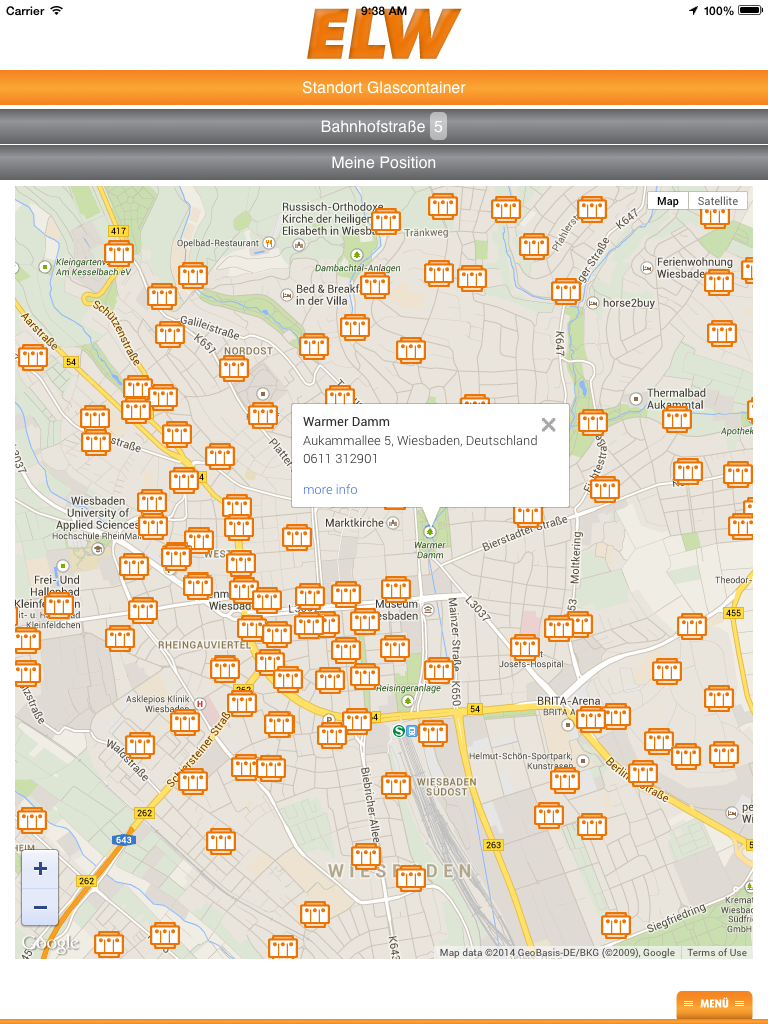Tap the Warmer Damm popup title

[x=346, y=422]
